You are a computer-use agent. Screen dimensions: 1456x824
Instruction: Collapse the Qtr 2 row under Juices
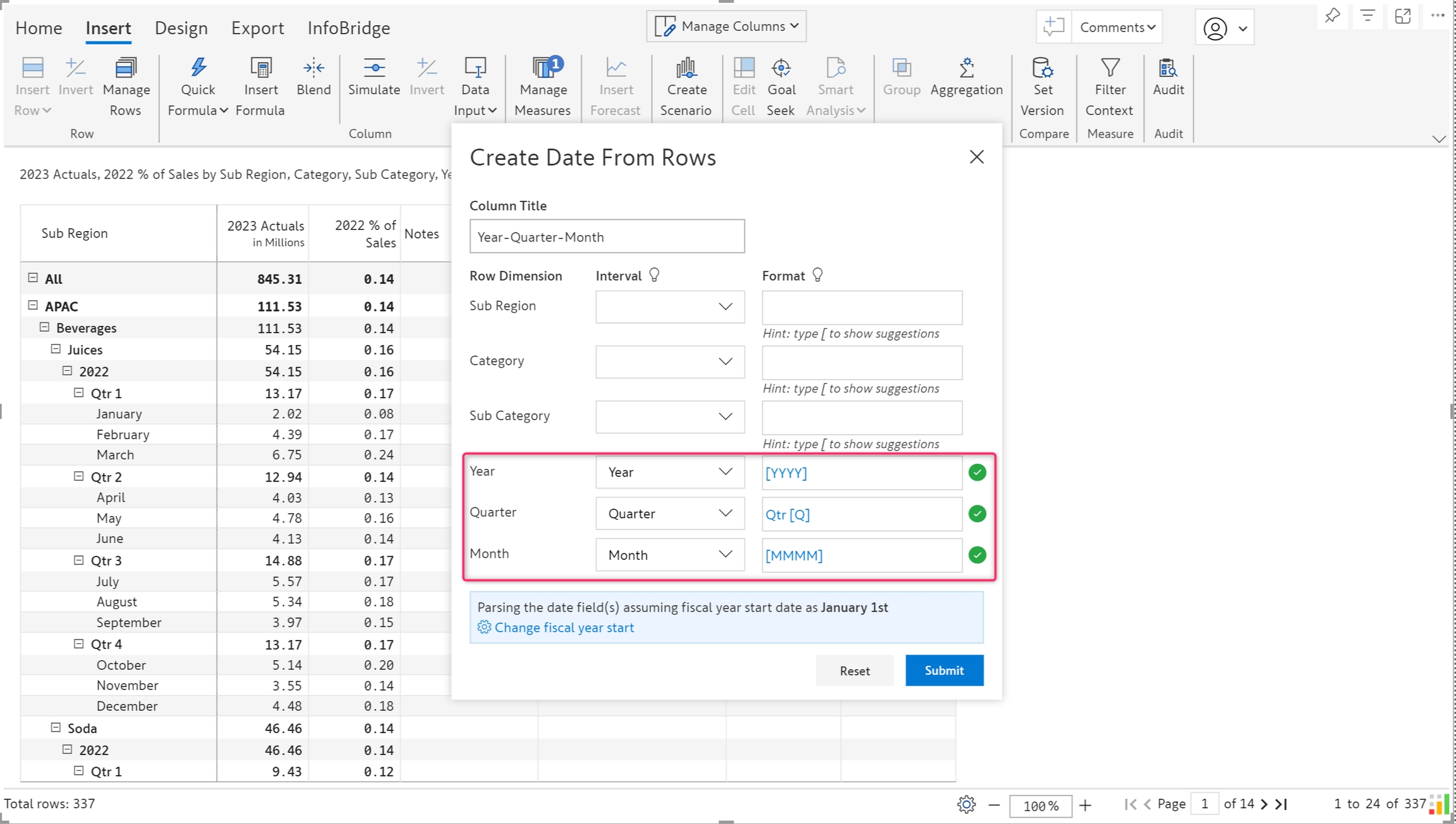pyautogui.click(x=79, y=476)
